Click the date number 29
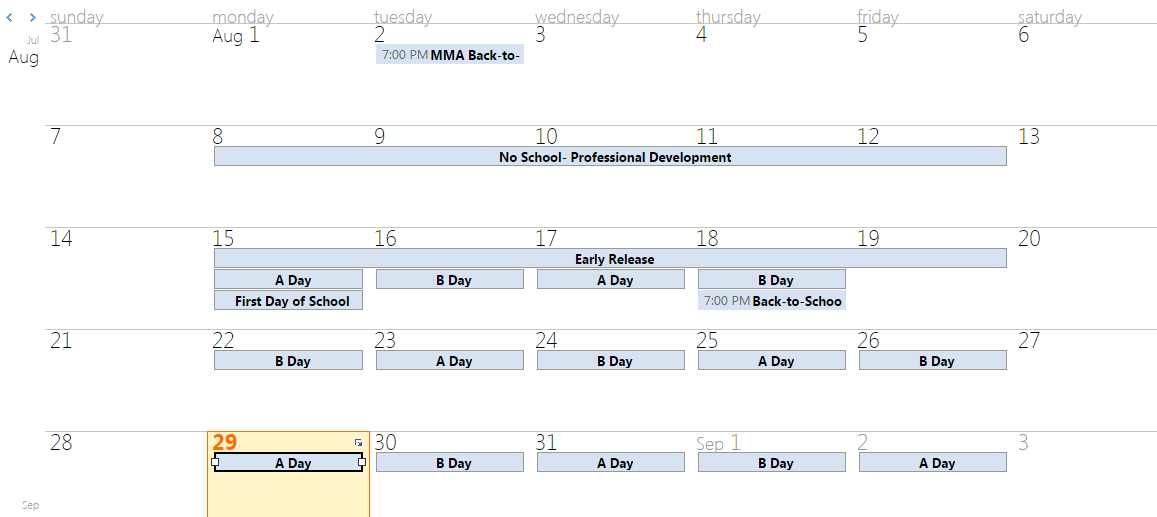Image resolution: width=1157 pixels, height=517 pixels. point(225,442)
